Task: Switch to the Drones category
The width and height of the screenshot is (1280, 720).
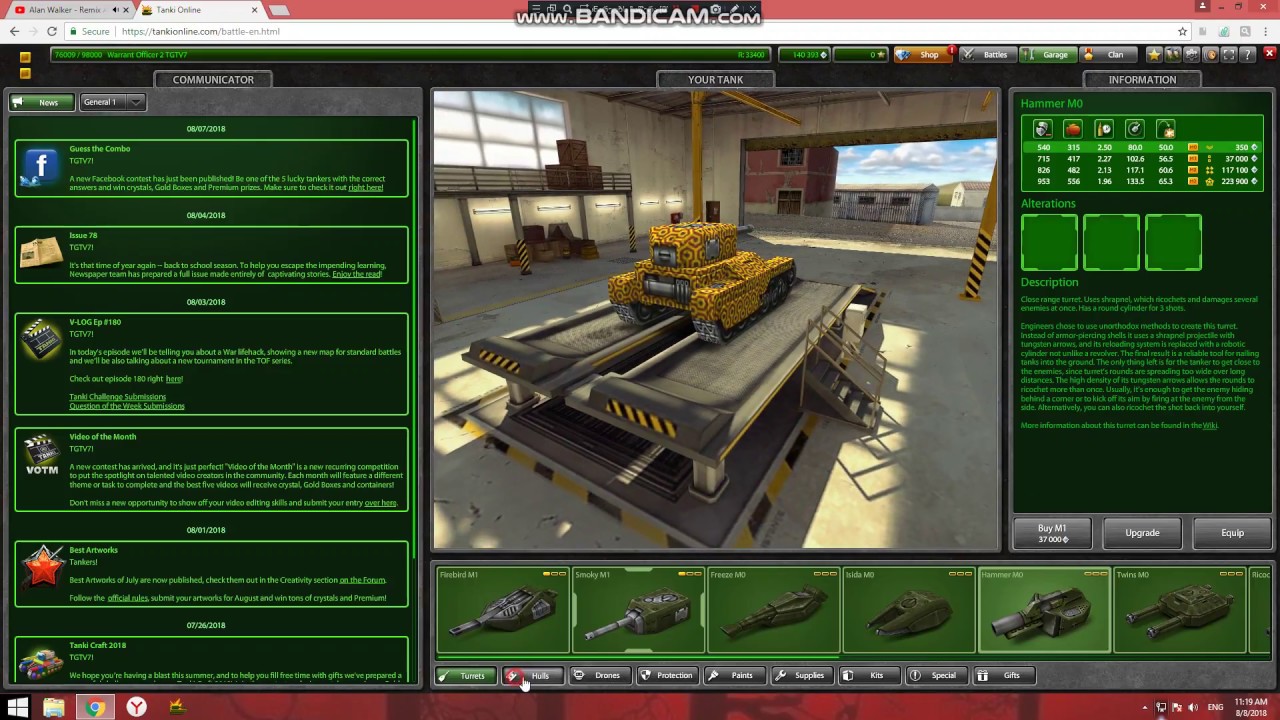Action: [x=600, y=676]
